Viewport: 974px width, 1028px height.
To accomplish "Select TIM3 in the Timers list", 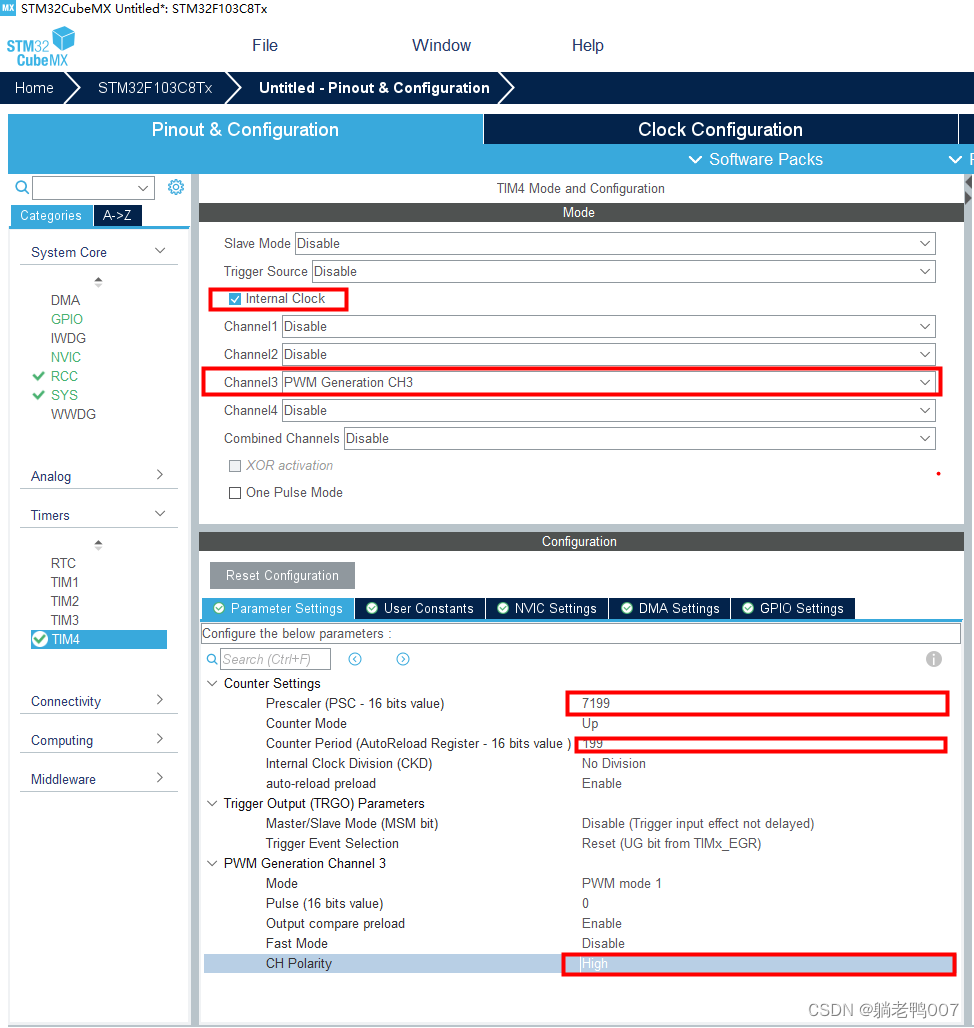I will (65, 620).
